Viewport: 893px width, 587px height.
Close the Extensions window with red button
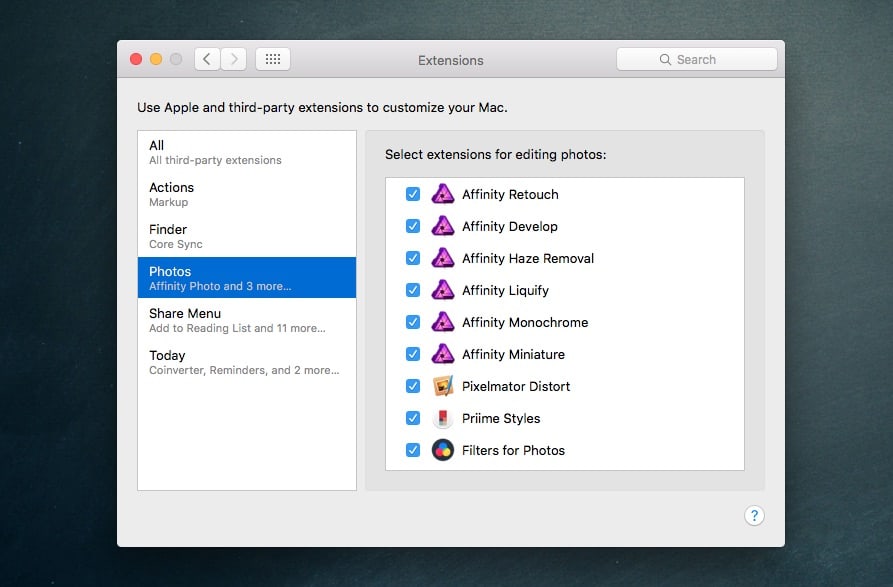[136, 59]
